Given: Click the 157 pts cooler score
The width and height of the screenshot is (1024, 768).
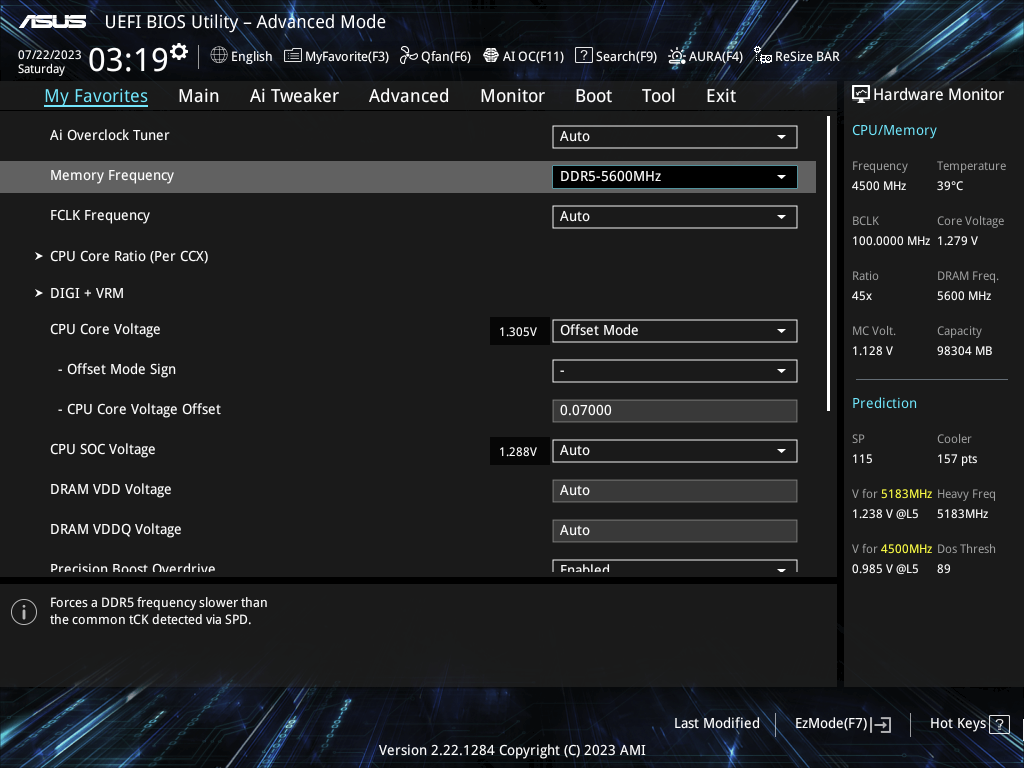Looking at the screenshot, I should [957, 459].
